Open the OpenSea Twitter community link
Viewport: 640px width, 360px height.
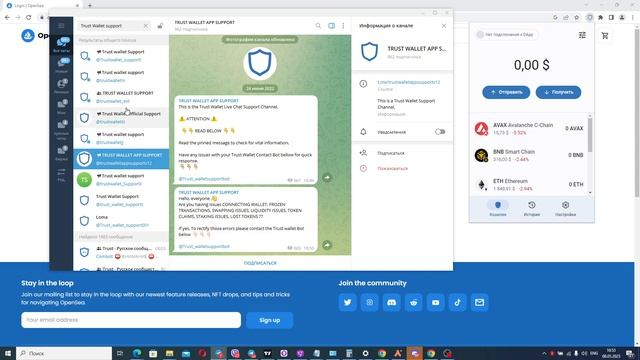coord(347,302)
